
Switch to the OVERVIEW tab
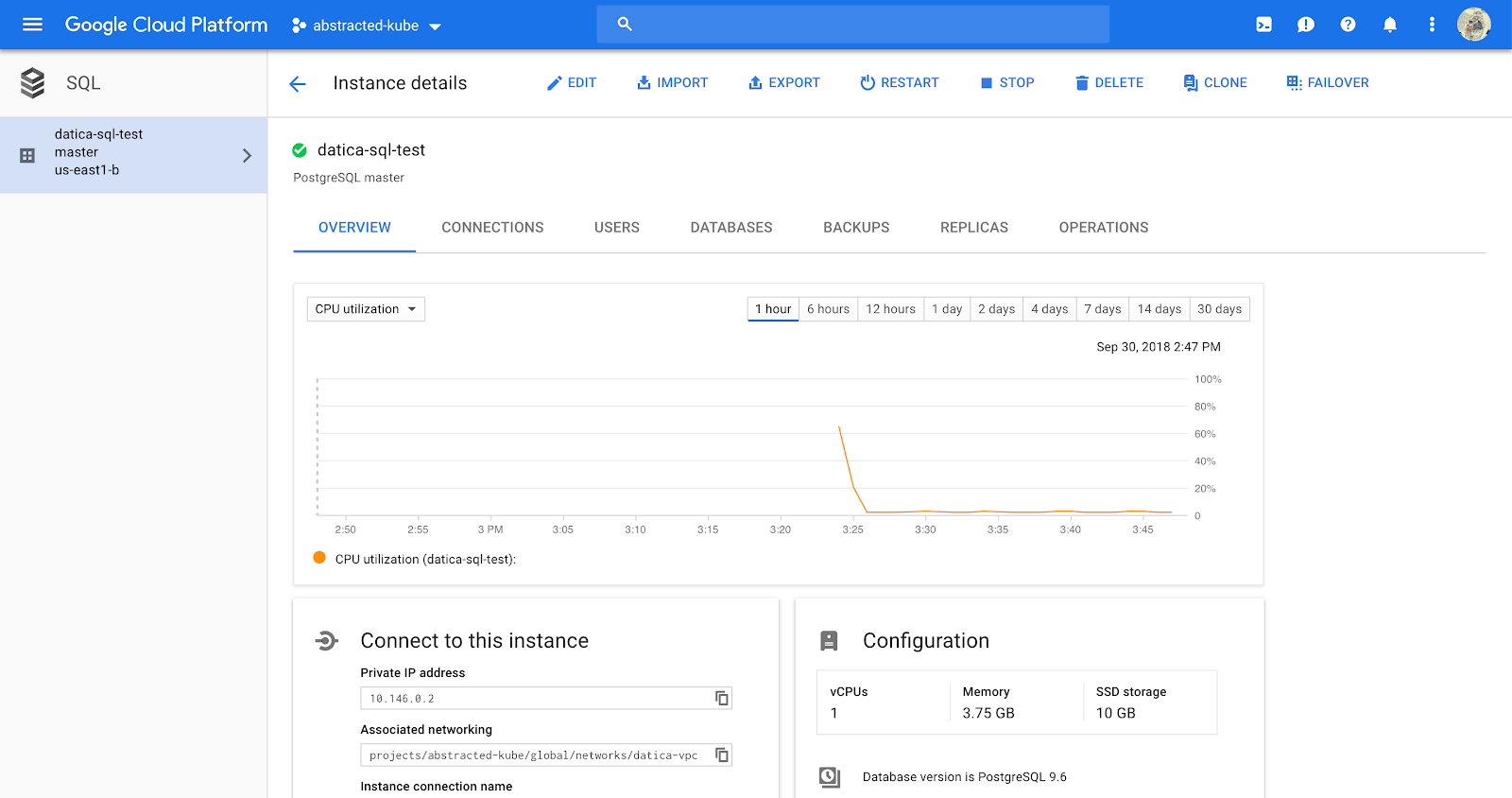coord(354,228)
